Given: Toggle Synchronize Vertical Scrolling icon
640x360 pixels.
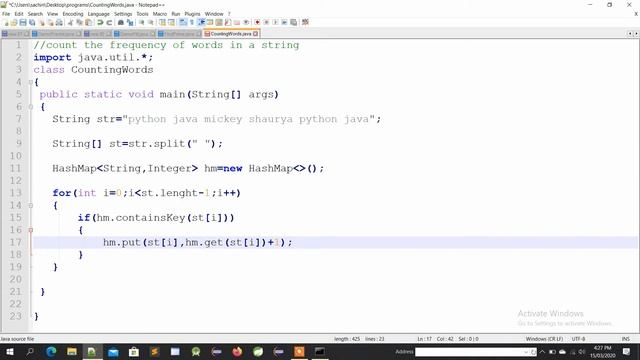Looking at the screenshot, I should pyautogui.click(x=162, y=22).
